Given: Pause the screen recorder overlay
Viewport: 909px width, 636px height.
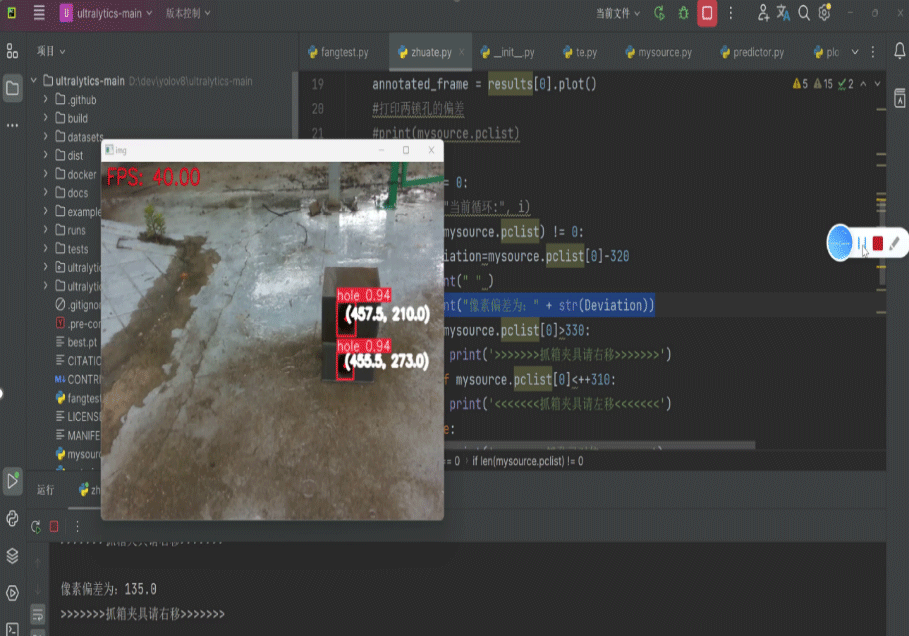Looking at the screenshot, I should point(861,243).
